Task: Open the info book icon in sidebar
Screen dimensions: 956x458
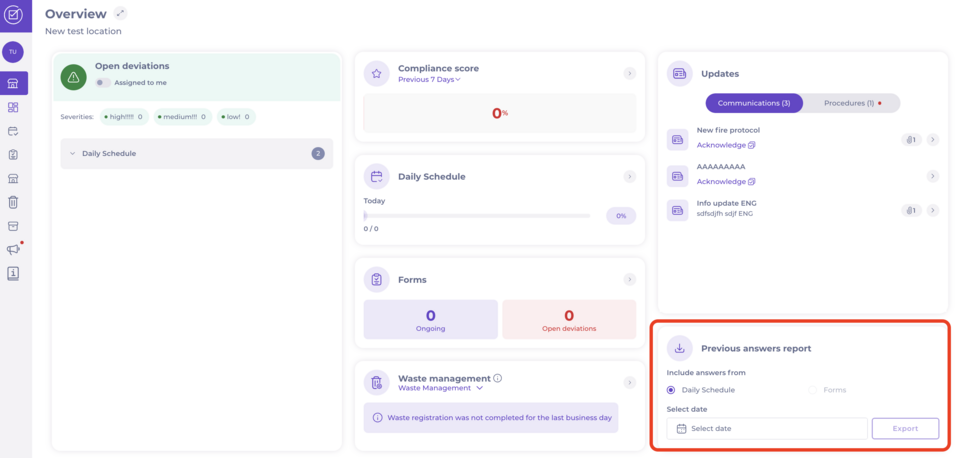Action: (x=13, y=273)
